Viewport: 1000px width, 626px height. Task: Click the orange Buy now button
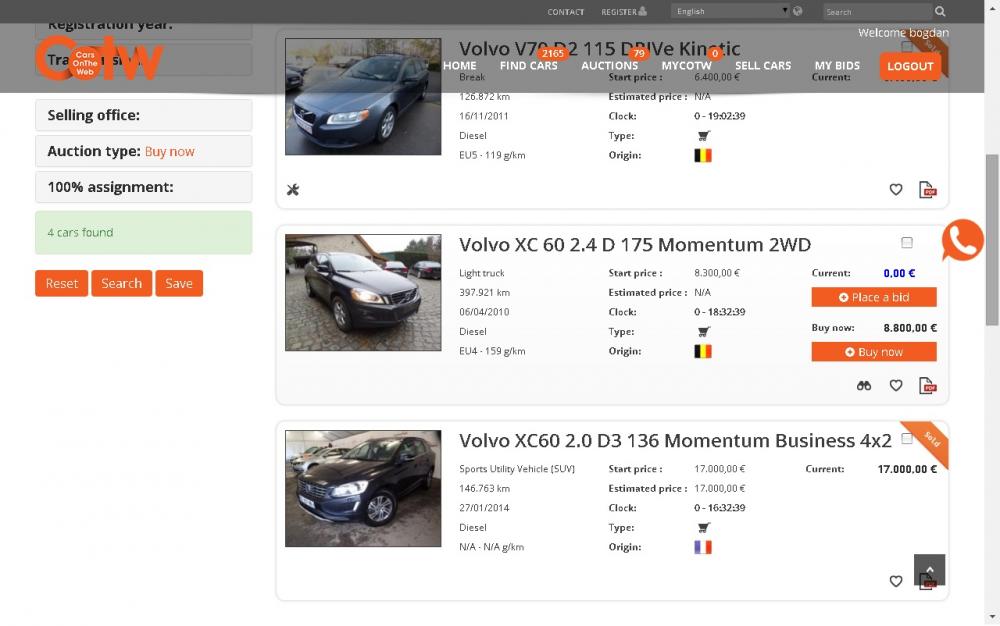874,352
